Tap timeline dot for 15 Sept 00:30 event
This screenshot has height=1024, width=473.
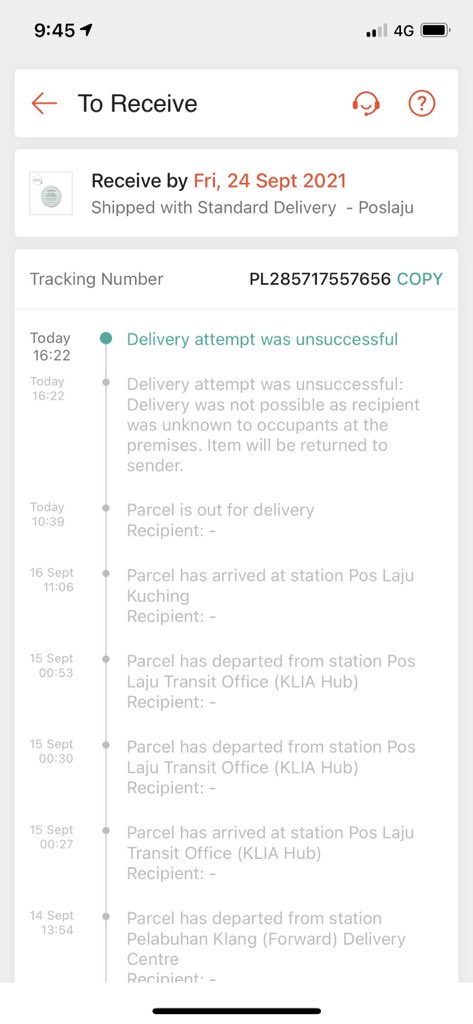tap(106, 745)
